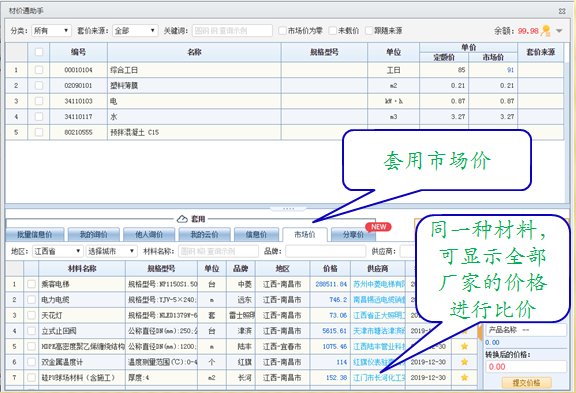Open supplier link 苏州中菱电梯

click(379, 284)
